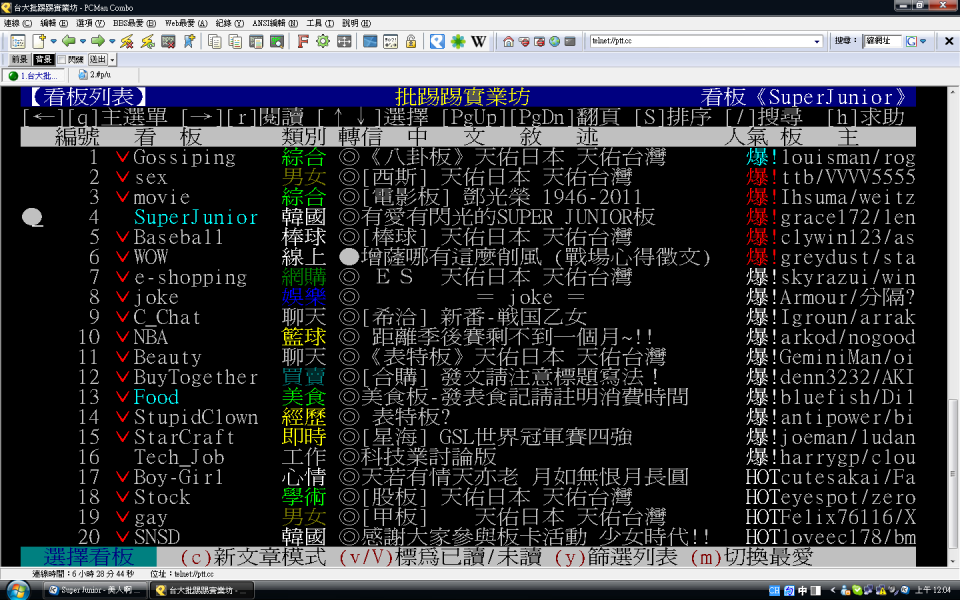Click the blue PCMan speech-bubble icon
Viewport: 960px width, 600px height.
(437, 42)
